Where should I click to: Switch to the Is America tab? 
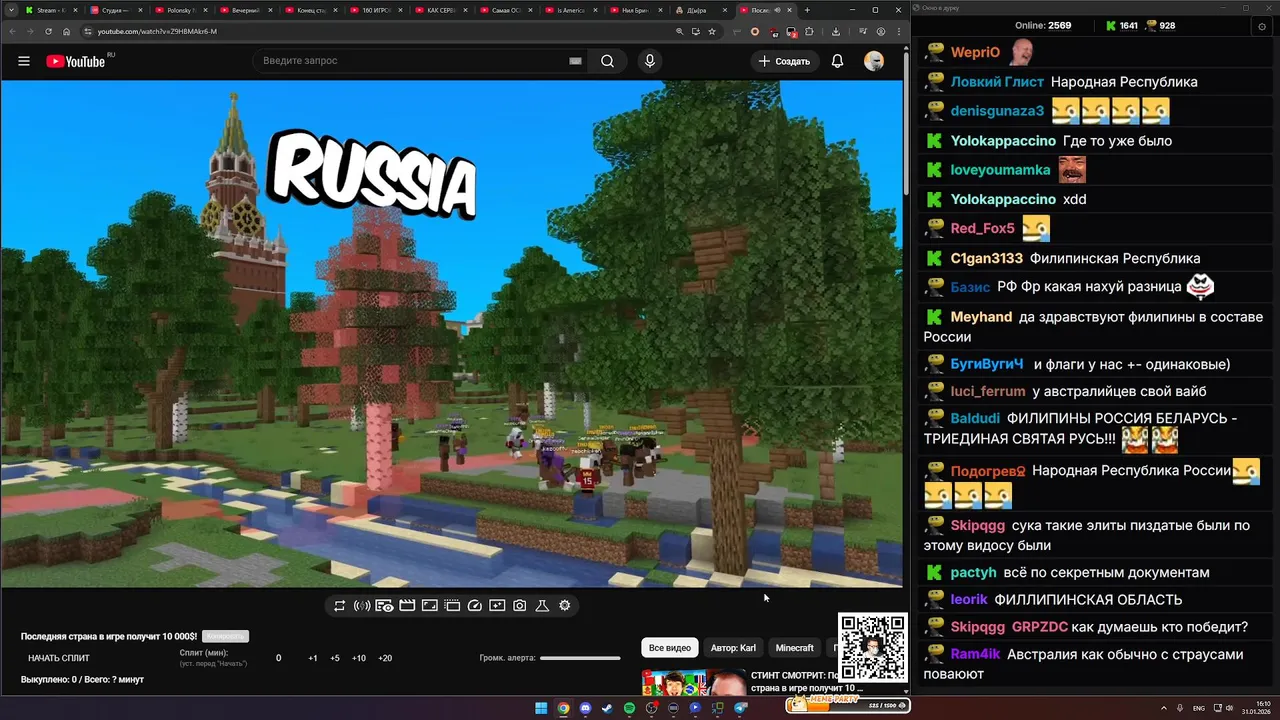click(x=570, y=10)
